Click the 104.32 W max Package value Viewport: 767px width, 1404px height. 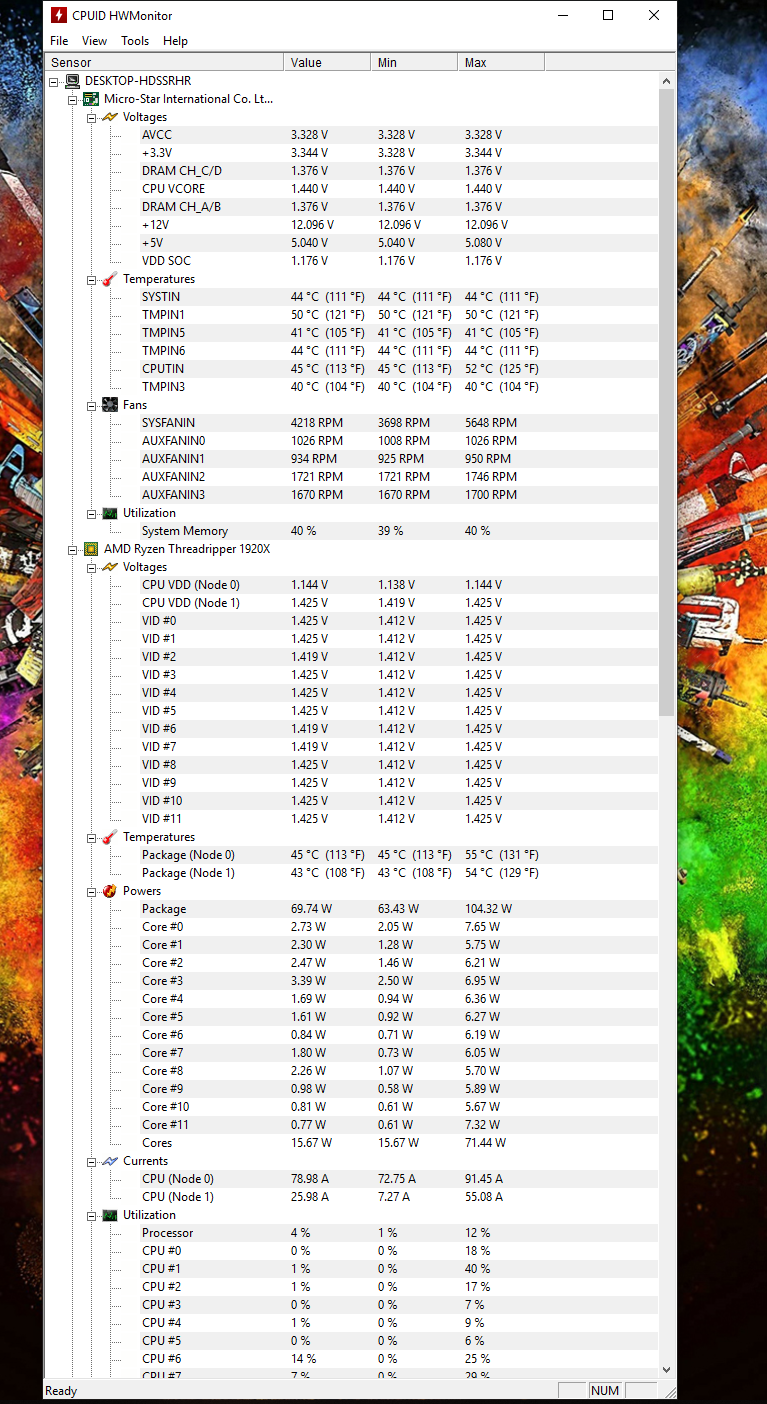click(x=488, y=909)
